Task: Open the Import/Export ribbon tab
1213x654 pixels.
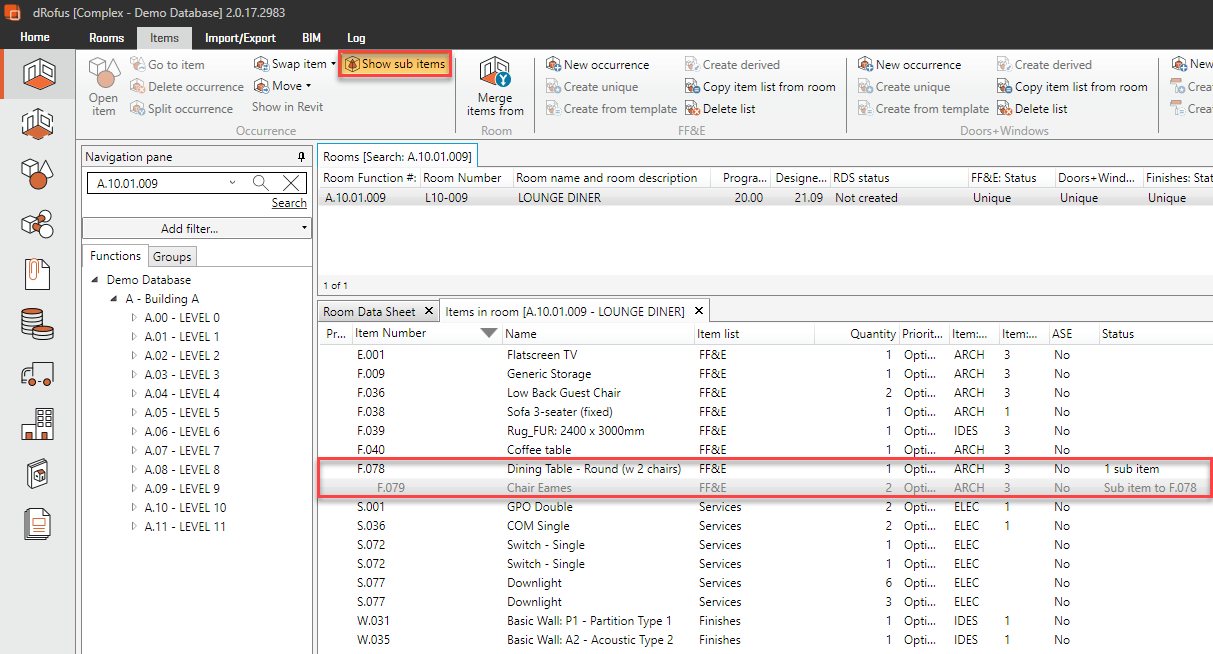Action: click(240, 38)
